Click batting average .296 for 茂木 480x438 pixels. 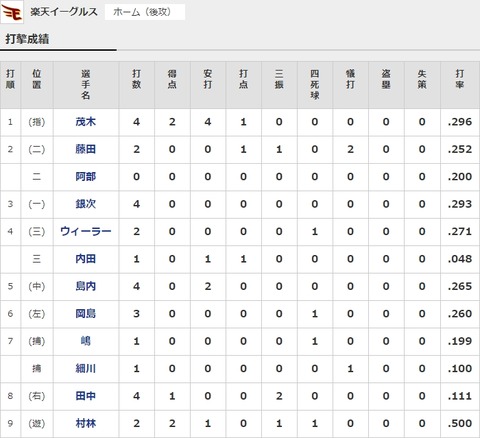click(x=460, y=122)
